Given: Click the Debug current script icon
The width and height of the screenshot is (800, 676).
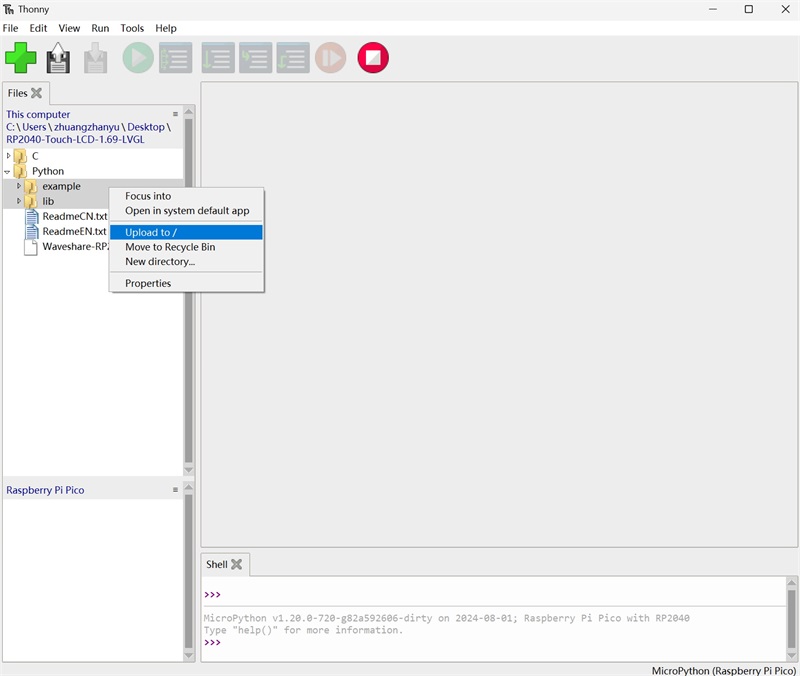Looking at the screenshot, I should coord(176,58).
